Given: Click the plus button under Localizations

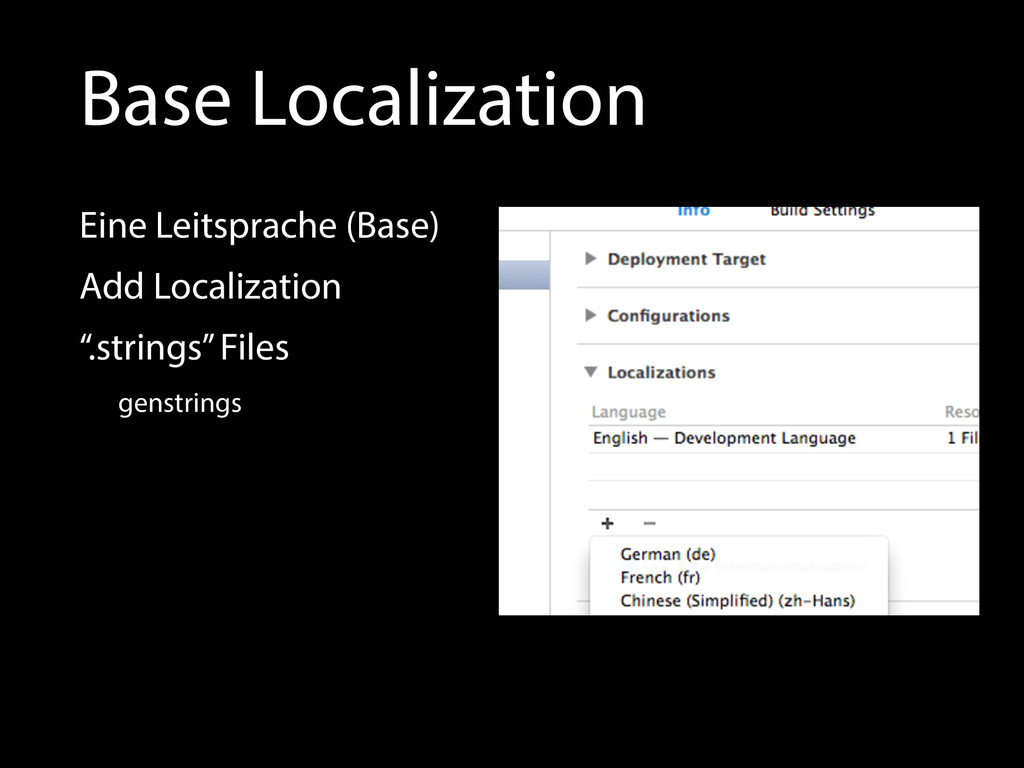Looking at the screenshot, I should coord(607,523).
